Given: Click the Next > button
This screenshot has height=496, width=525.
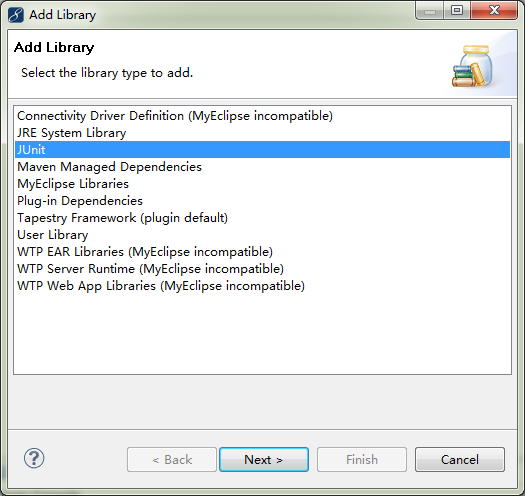Looking at the screenshot, I should coord(264,459).
